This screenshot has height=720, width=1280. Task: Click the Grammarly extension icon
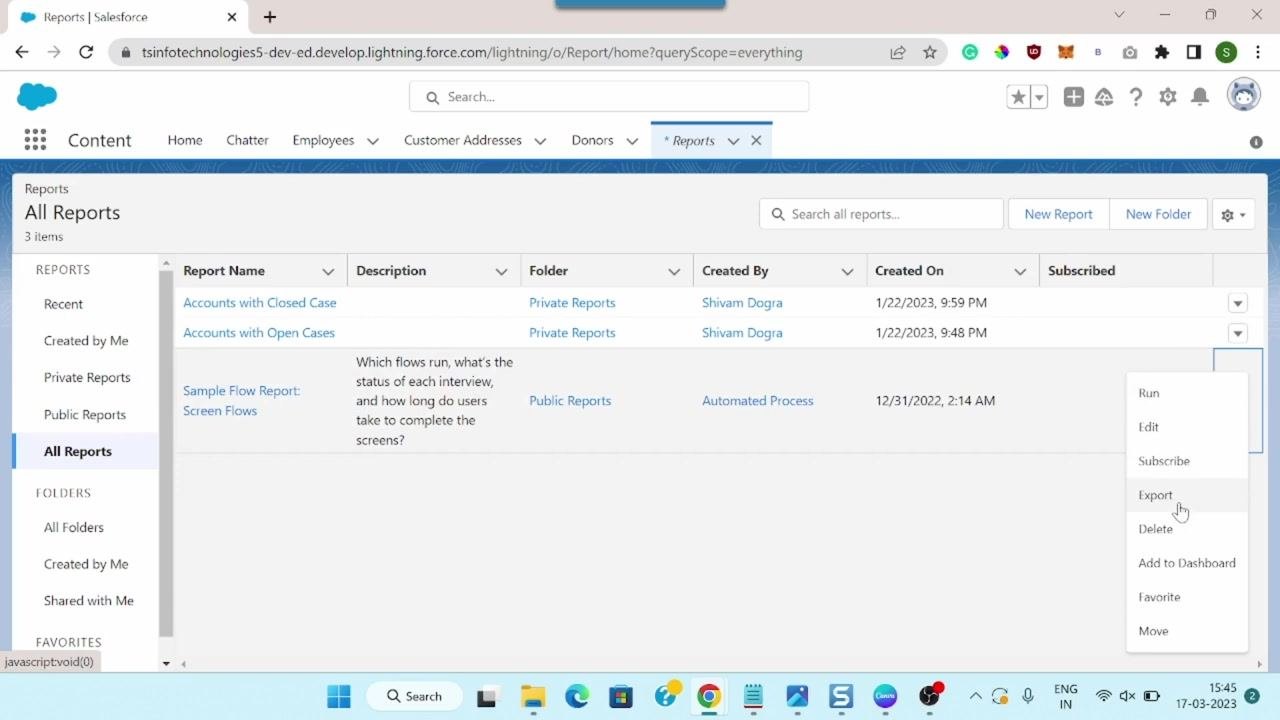tap(969, 52)
